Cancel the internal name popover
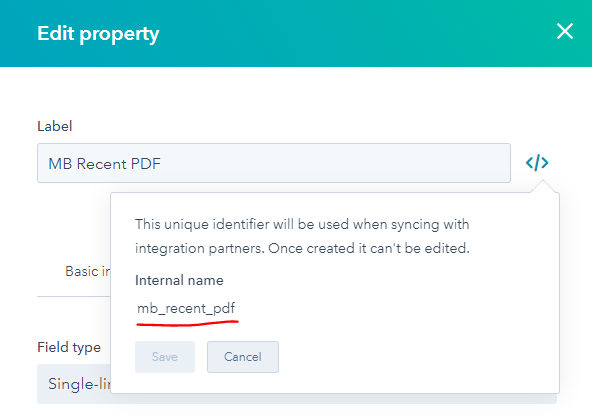 click(x=243, y=357)
